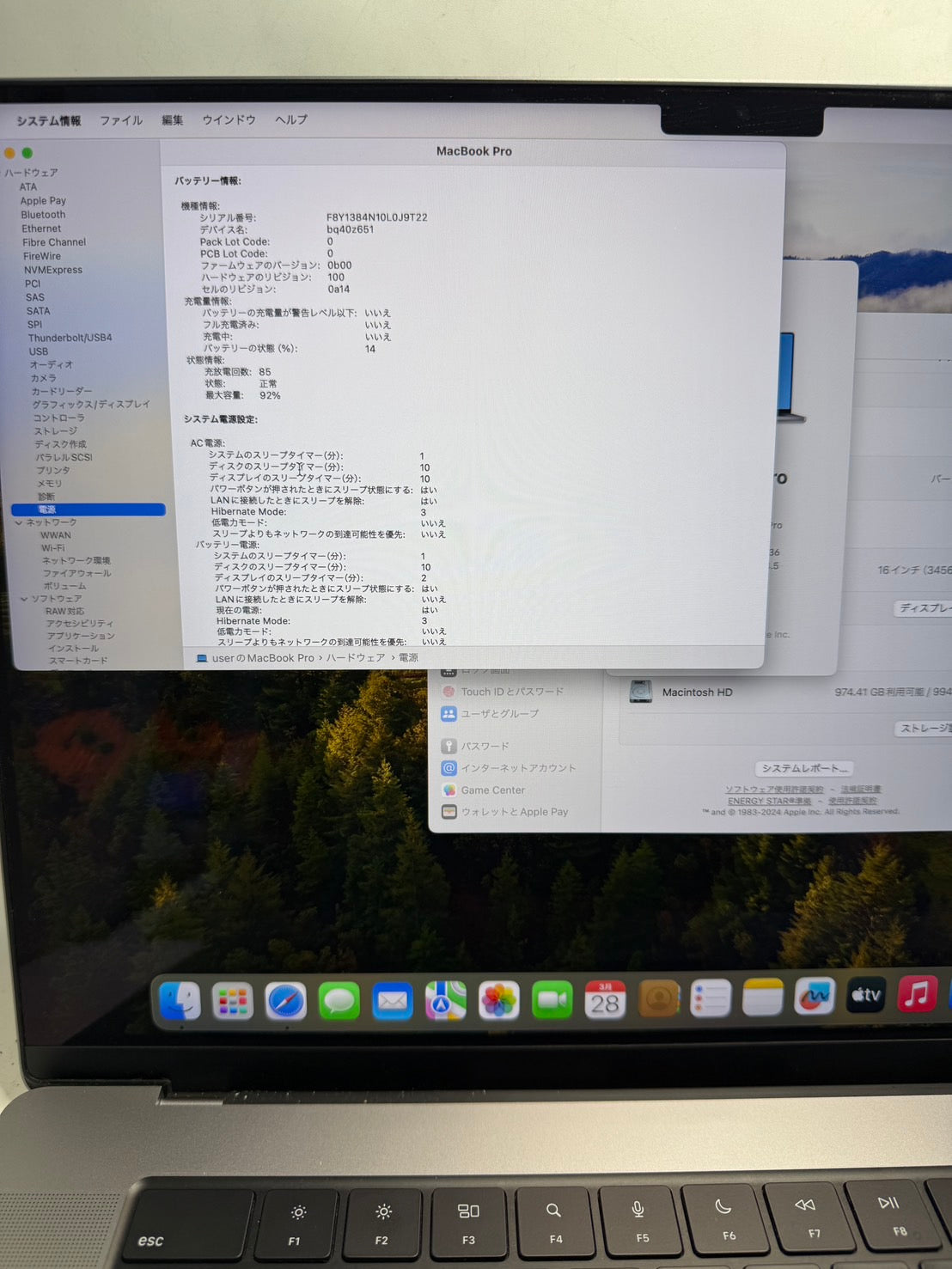Launch Safari from the Dock
The height and width of the screenshot is (1269, 952).
coord(286,999)
